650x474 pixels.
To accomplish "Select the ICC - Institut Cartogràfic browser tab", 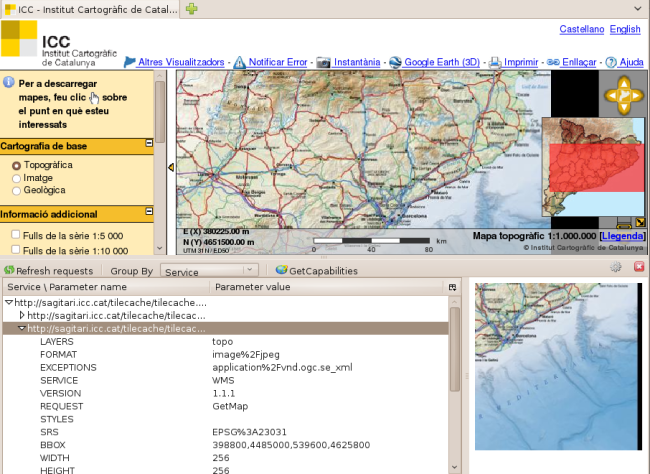I will click(90, 8).
